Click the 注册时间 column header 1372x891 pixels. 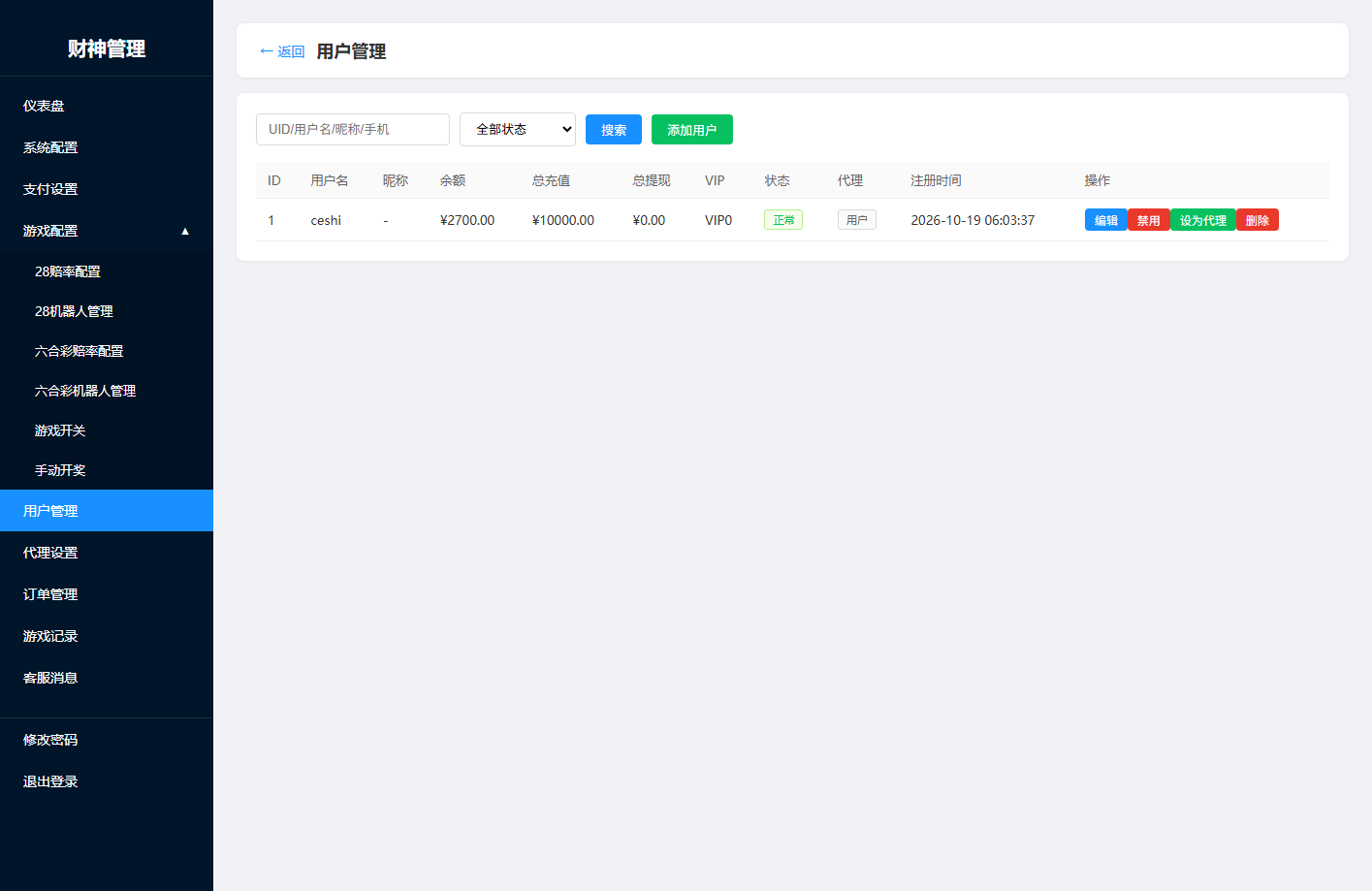click(936, 180)
